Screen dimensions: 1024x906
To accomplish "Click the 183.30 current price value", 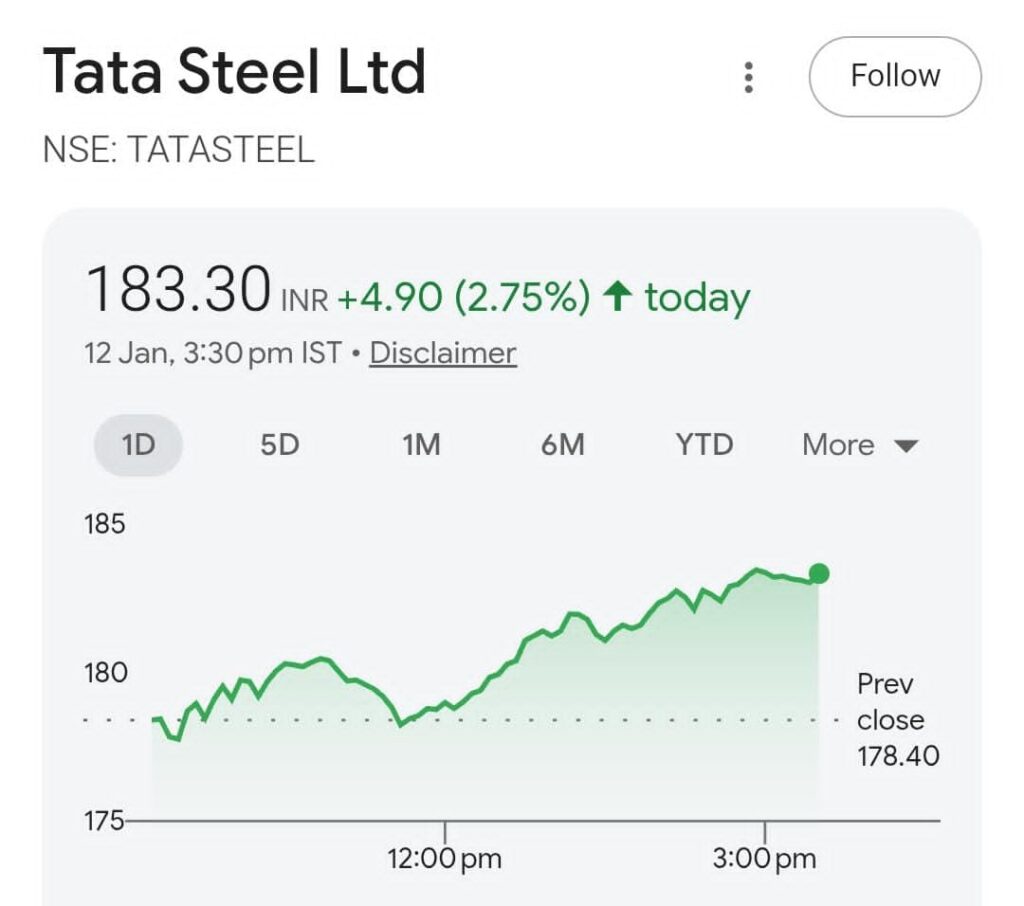I will point(179,290).
